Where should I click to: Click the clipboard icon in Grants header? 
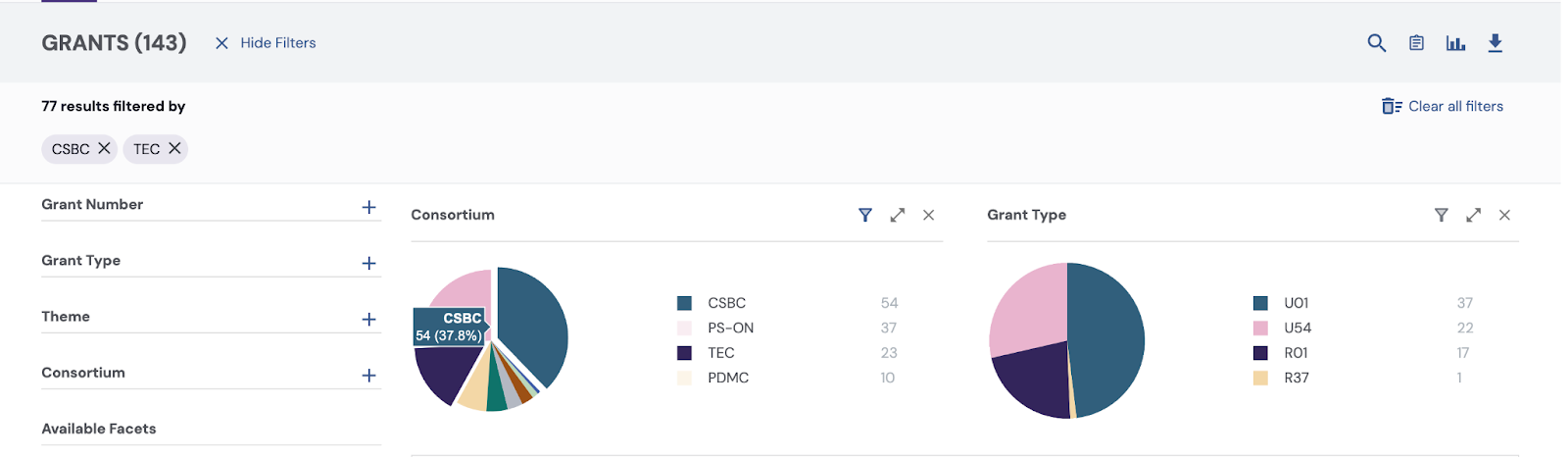tap(1416, 43)
